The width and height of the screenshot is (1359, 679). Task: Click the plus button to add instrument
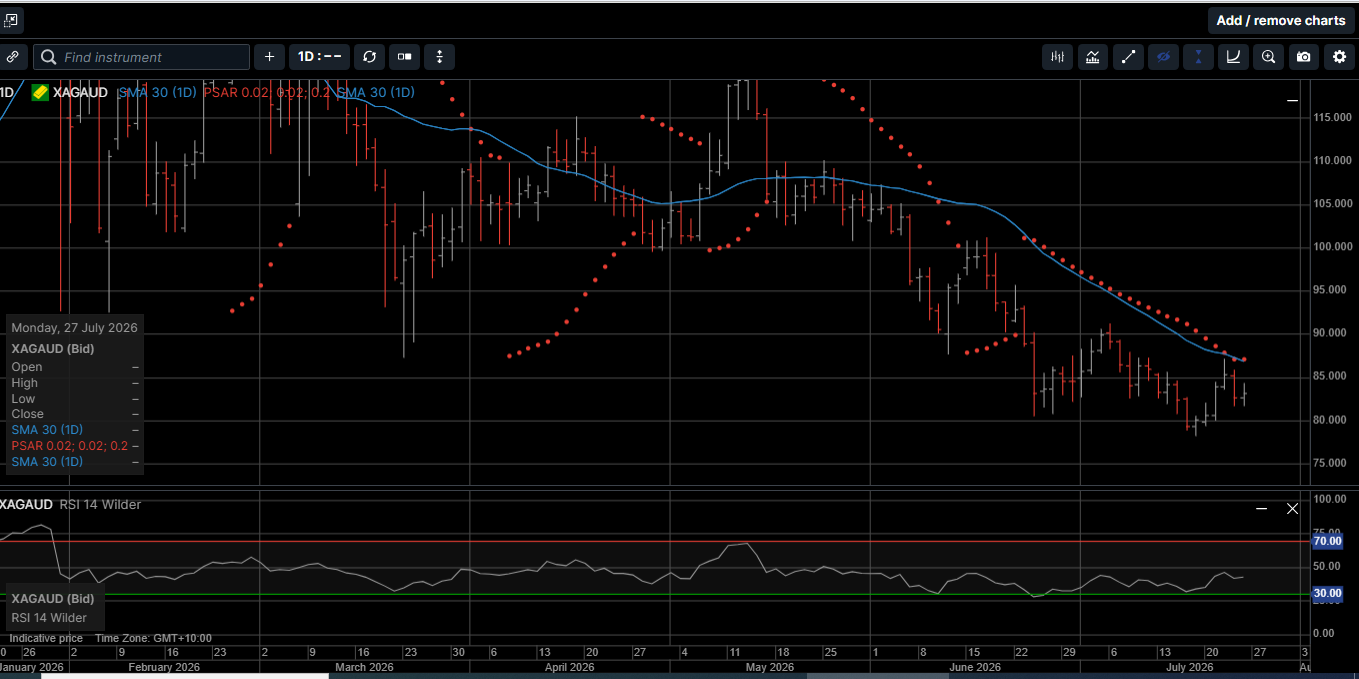click(269, 57)
